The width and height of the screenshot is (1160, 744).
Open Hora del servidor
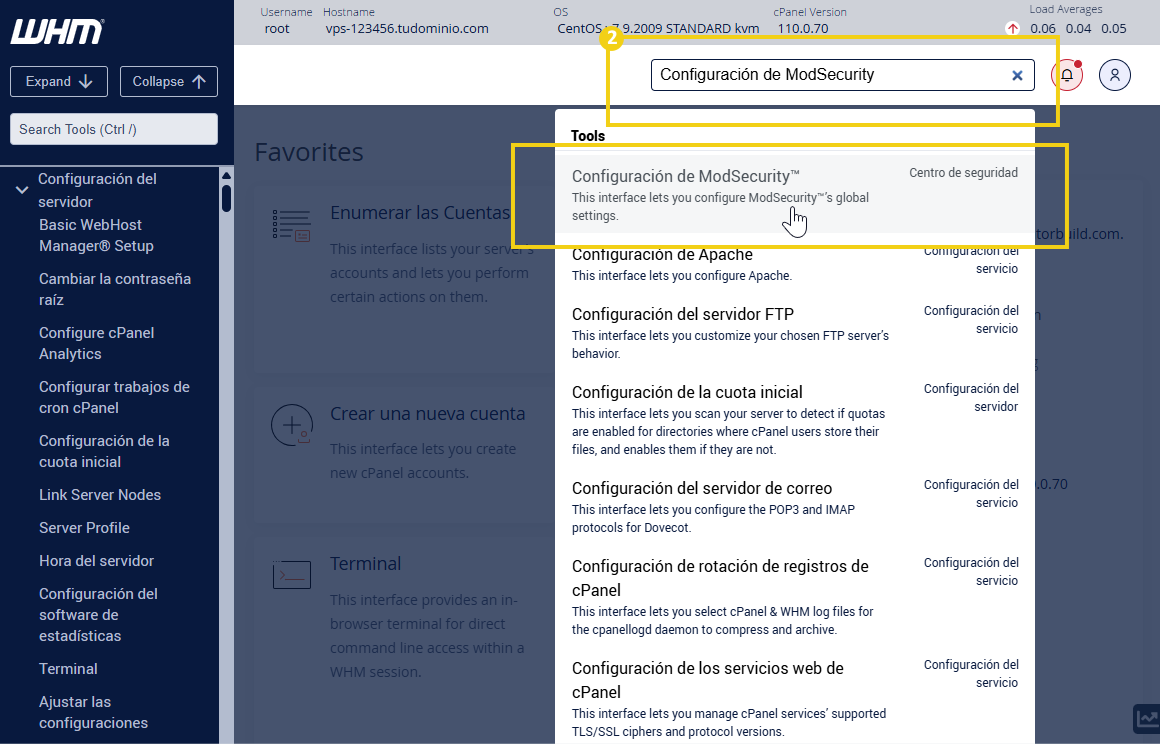pyautogui.click(x=96, y=561)
